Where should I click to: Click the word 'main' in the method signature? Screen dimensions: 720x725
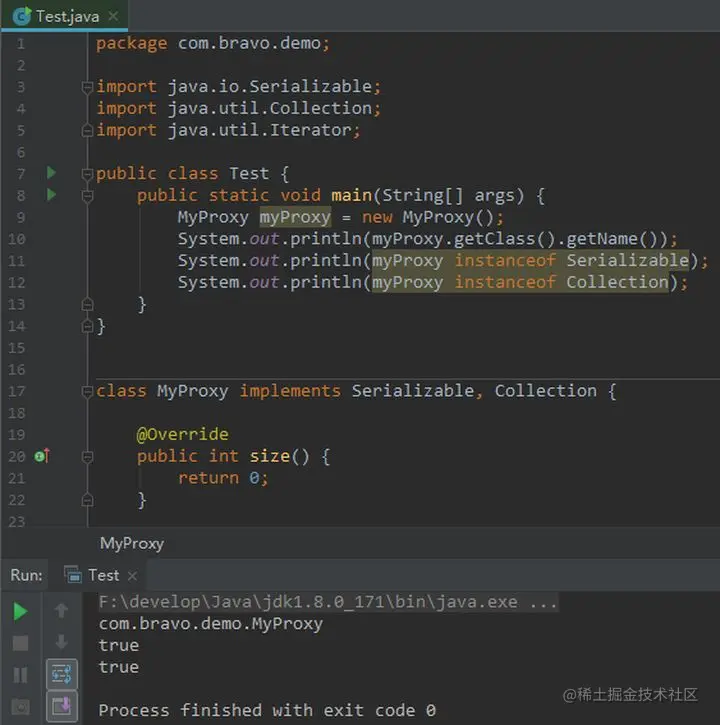(x=351, y=196)
